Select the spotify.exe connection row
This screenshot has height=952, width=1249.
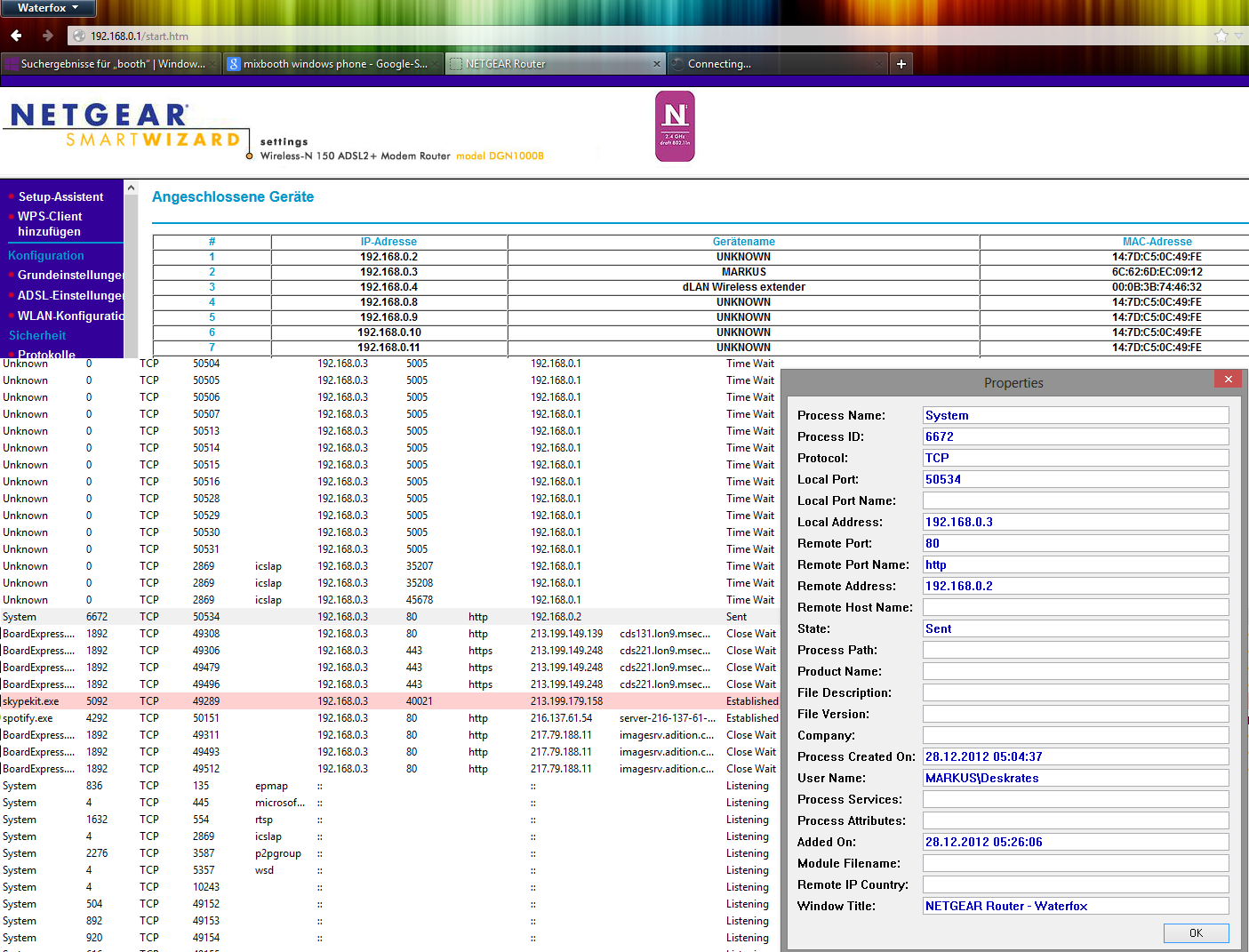coord(390,718)
